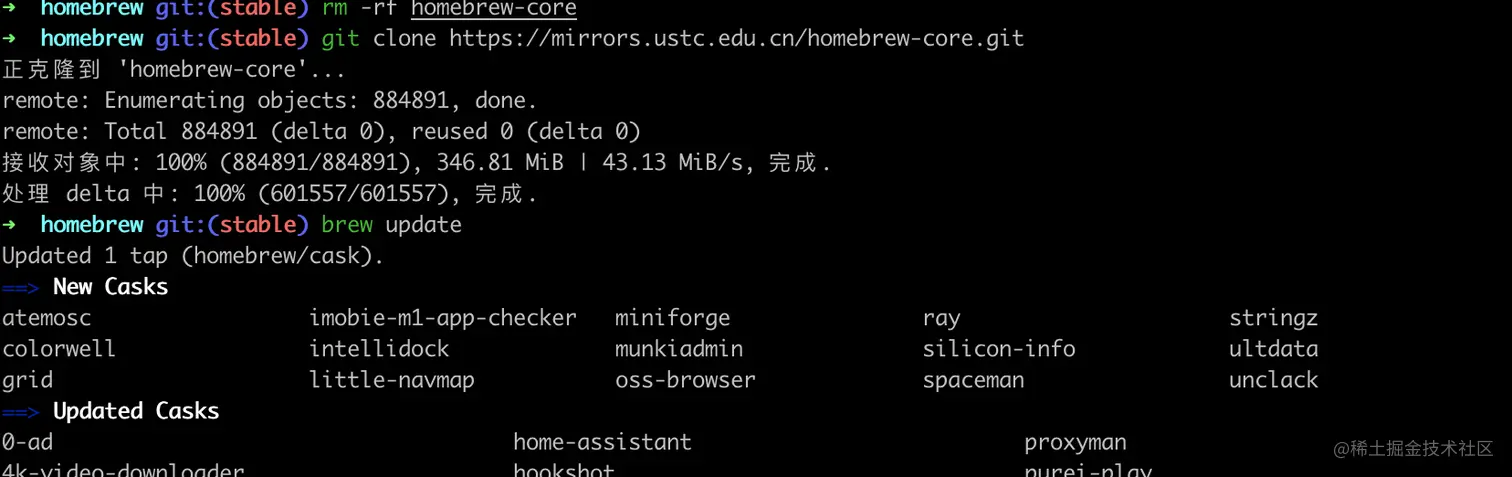Select the unclack cask entry

(x=1273, y=380)
